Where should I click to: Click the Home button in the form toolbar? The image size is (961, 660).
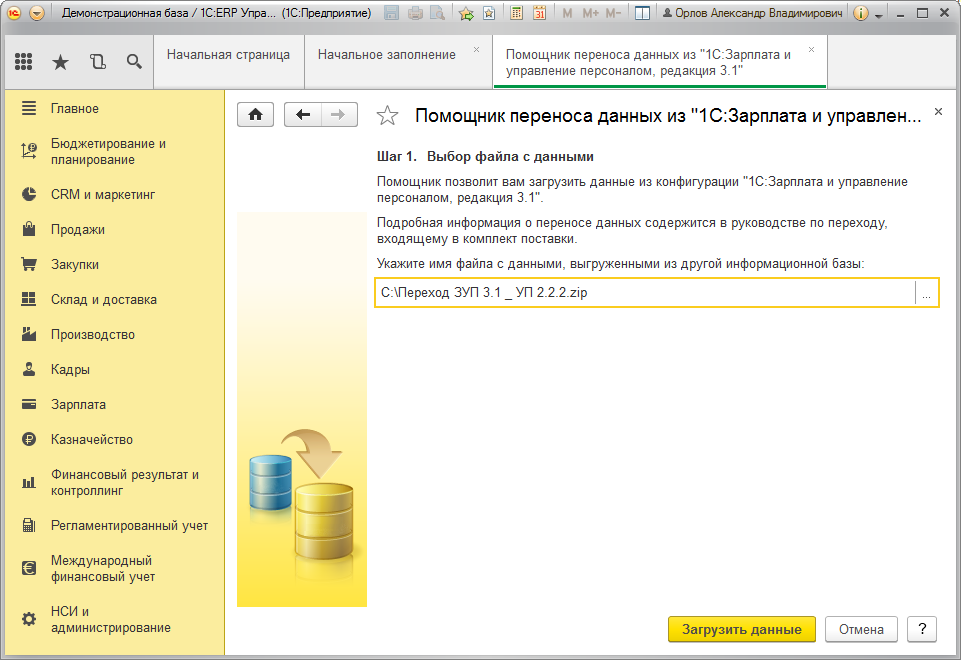255,115
